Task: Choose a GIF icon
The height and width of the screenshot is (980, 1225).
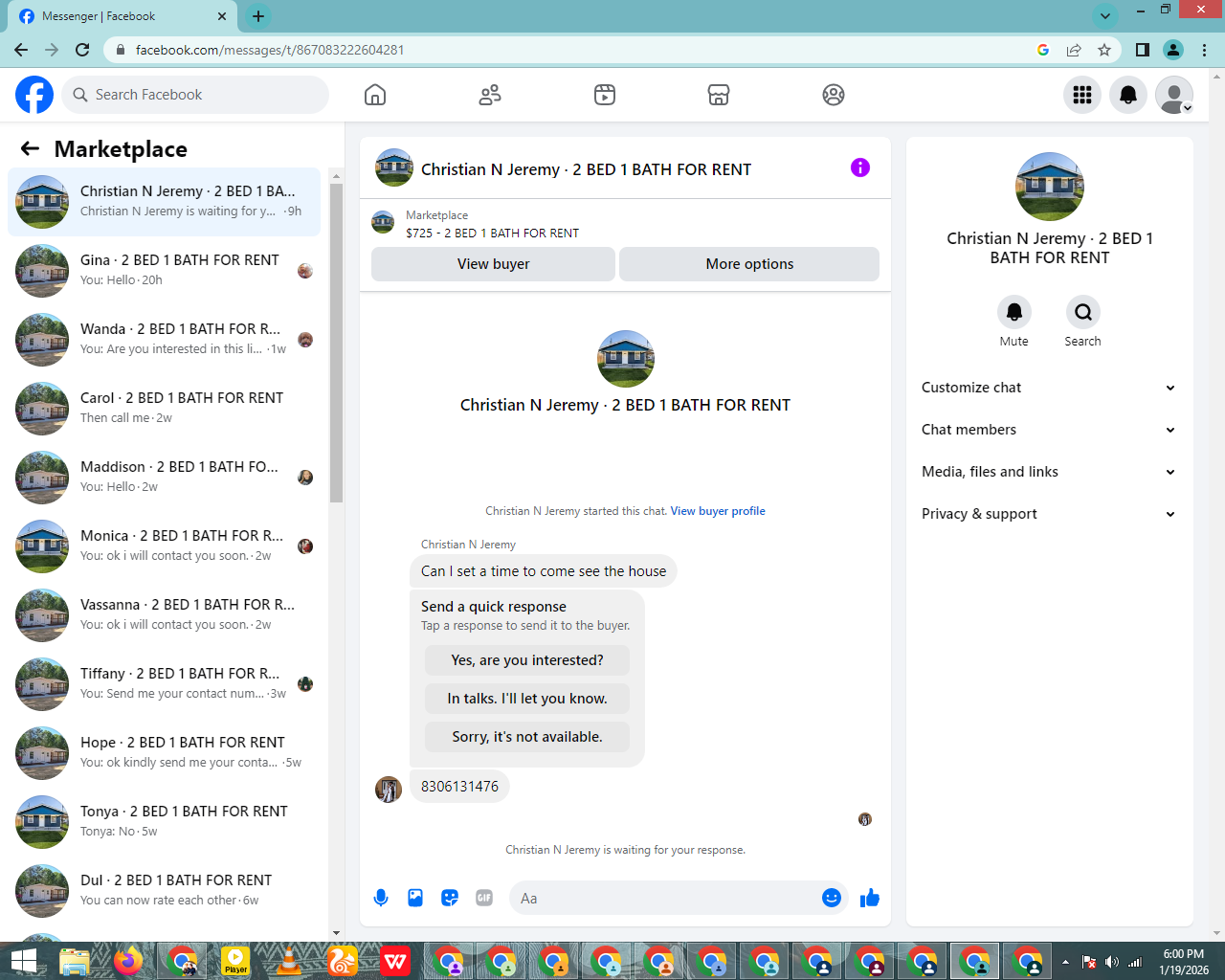Action: [x=484, y=898]
